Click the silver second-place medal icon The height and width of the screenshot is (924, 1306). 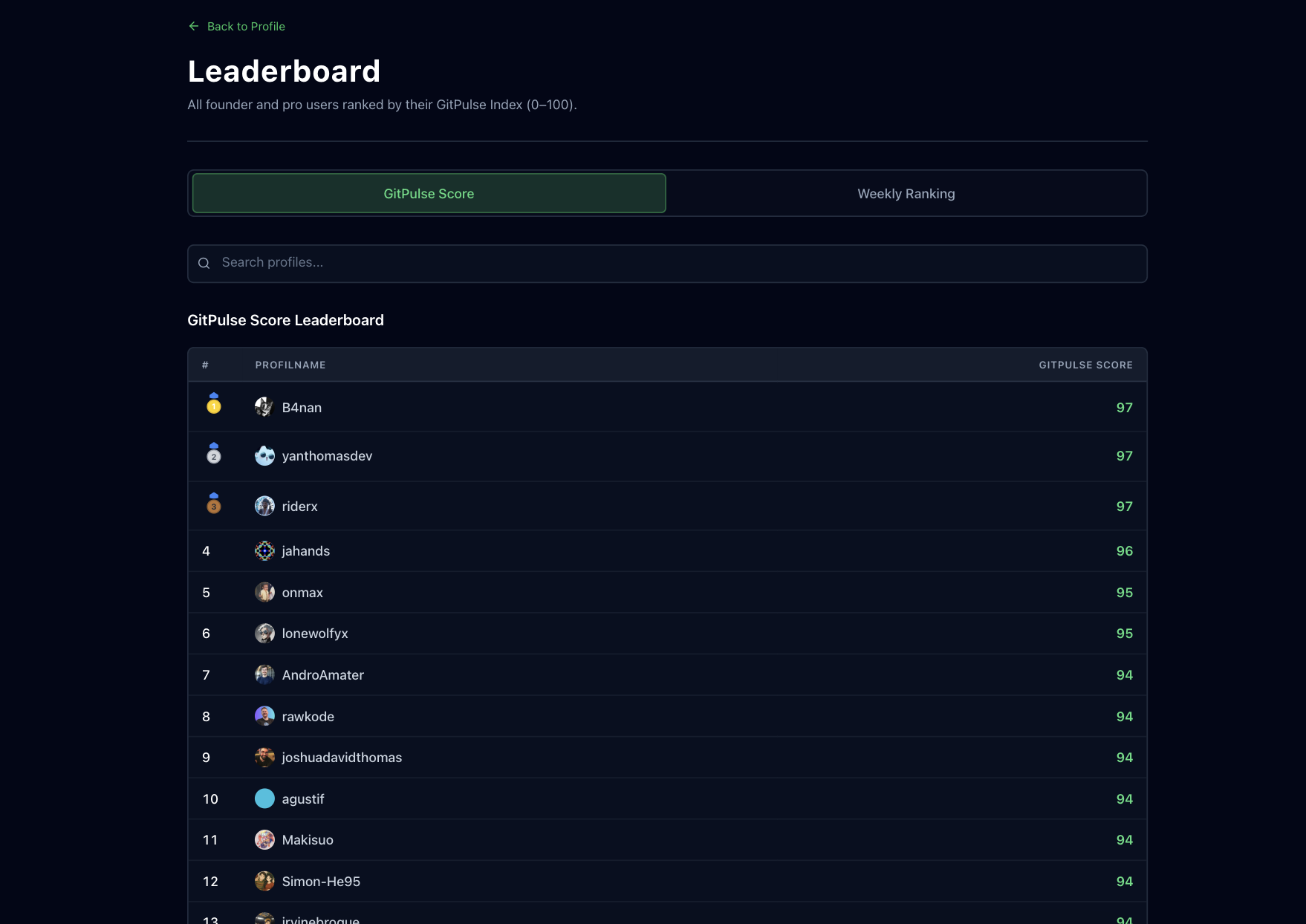click(214, 454)
